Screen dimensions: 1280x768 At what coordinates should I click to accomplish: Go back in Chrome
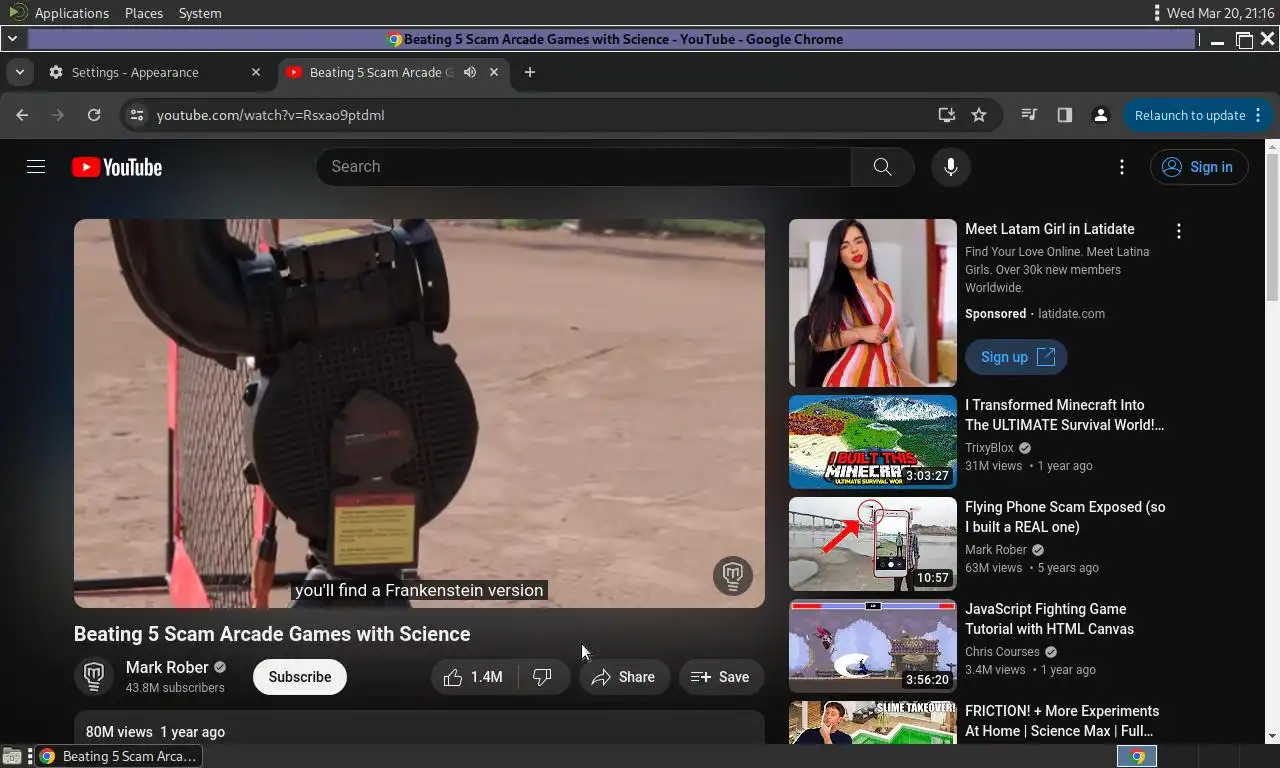click(x=22, y=115)
